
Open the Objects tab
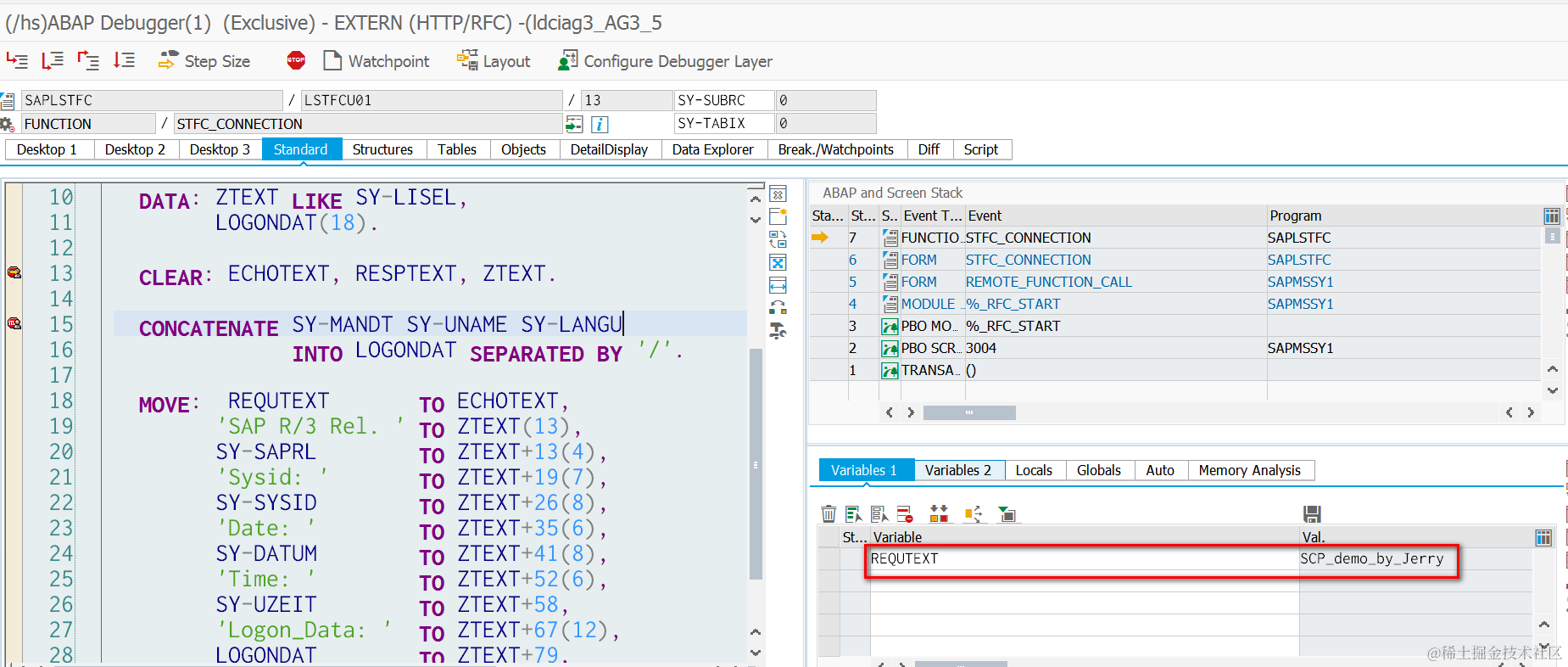point(523,149)
